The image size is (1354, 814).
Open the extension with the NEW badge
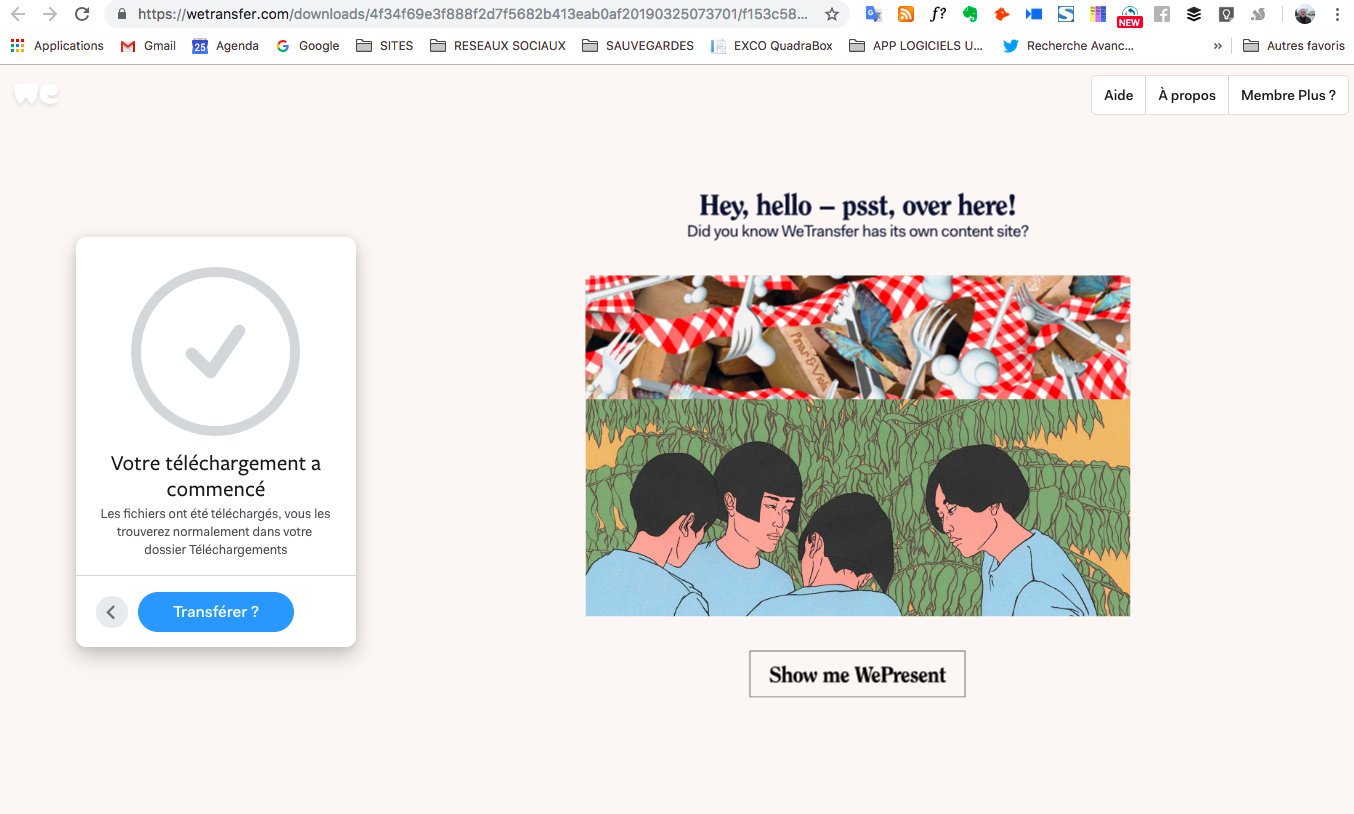point(1130,15)
